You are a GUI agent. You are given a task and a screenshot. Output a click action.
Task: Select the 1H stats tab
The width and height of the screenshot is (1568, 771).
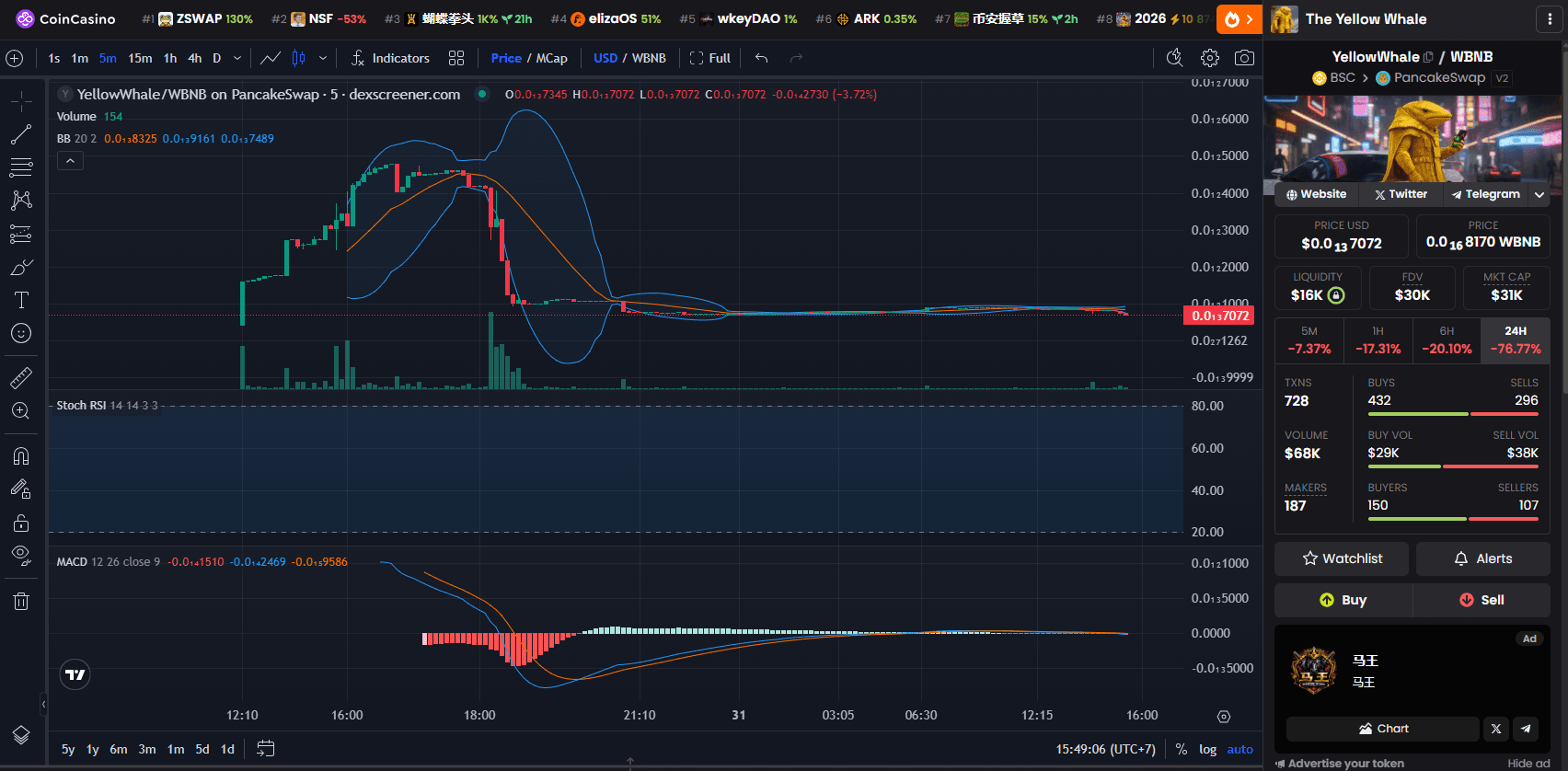(x=1378, y=339)
